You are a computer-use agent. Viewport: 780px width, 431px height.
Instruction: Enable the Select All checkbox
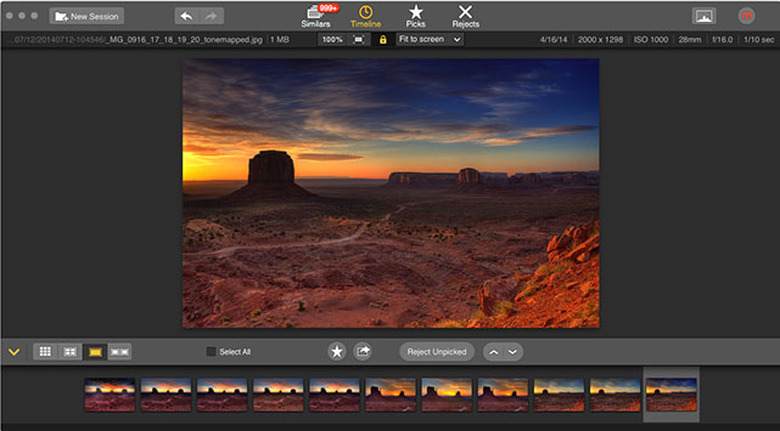211,352
